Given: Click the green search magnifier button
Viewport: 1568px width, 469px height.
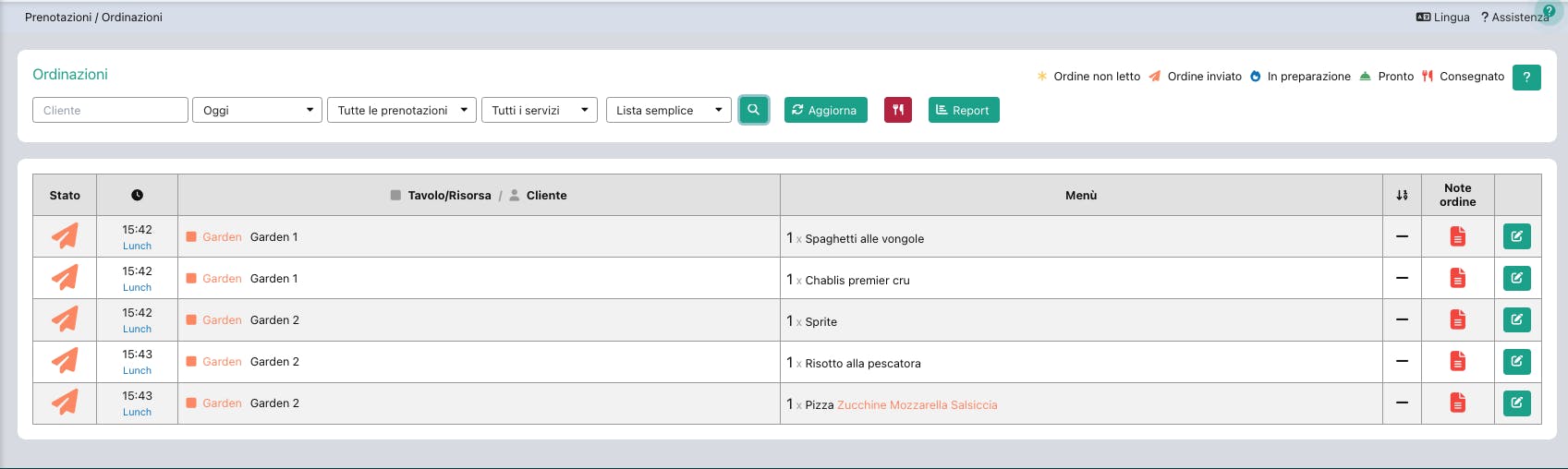Looking at the screenshot, I should [754, 110].
